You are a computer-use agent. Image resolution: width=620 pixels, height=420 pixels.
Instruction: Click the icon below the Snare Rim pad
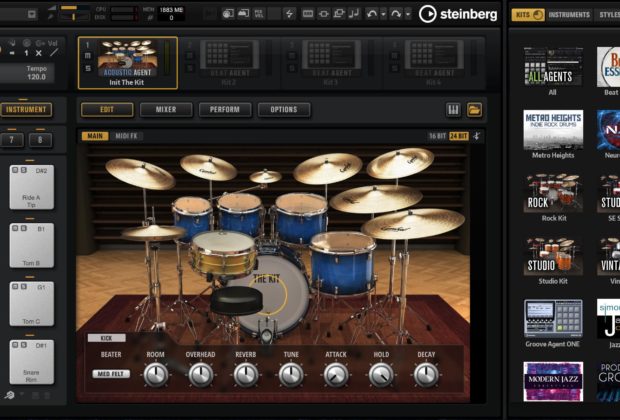[9, 395]
